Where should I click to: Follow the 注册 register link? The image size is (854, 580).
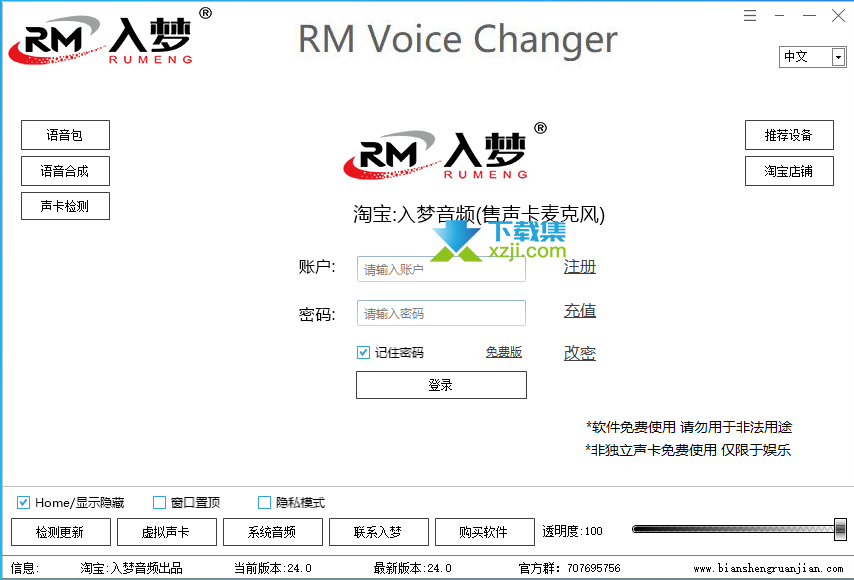click(580, 267)
